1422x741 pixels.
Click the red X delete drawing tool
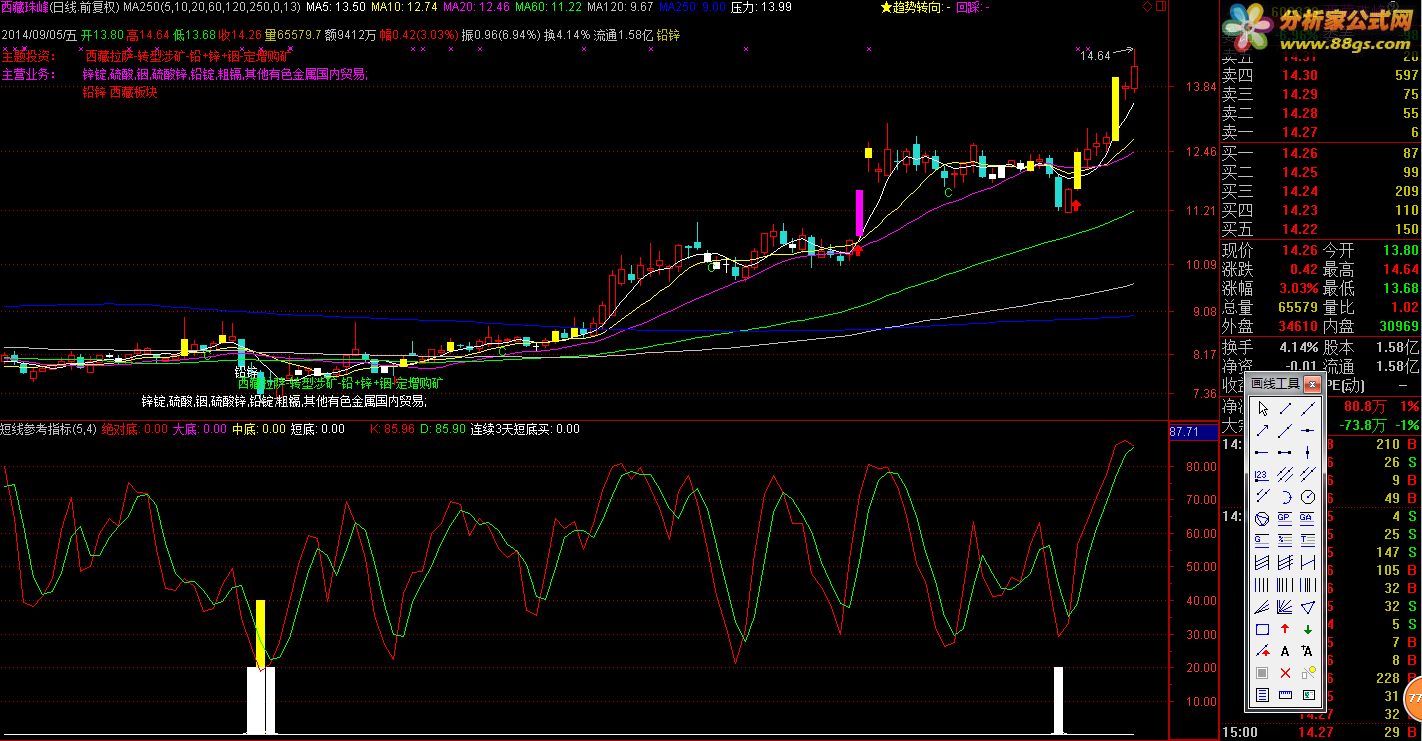1285,673
